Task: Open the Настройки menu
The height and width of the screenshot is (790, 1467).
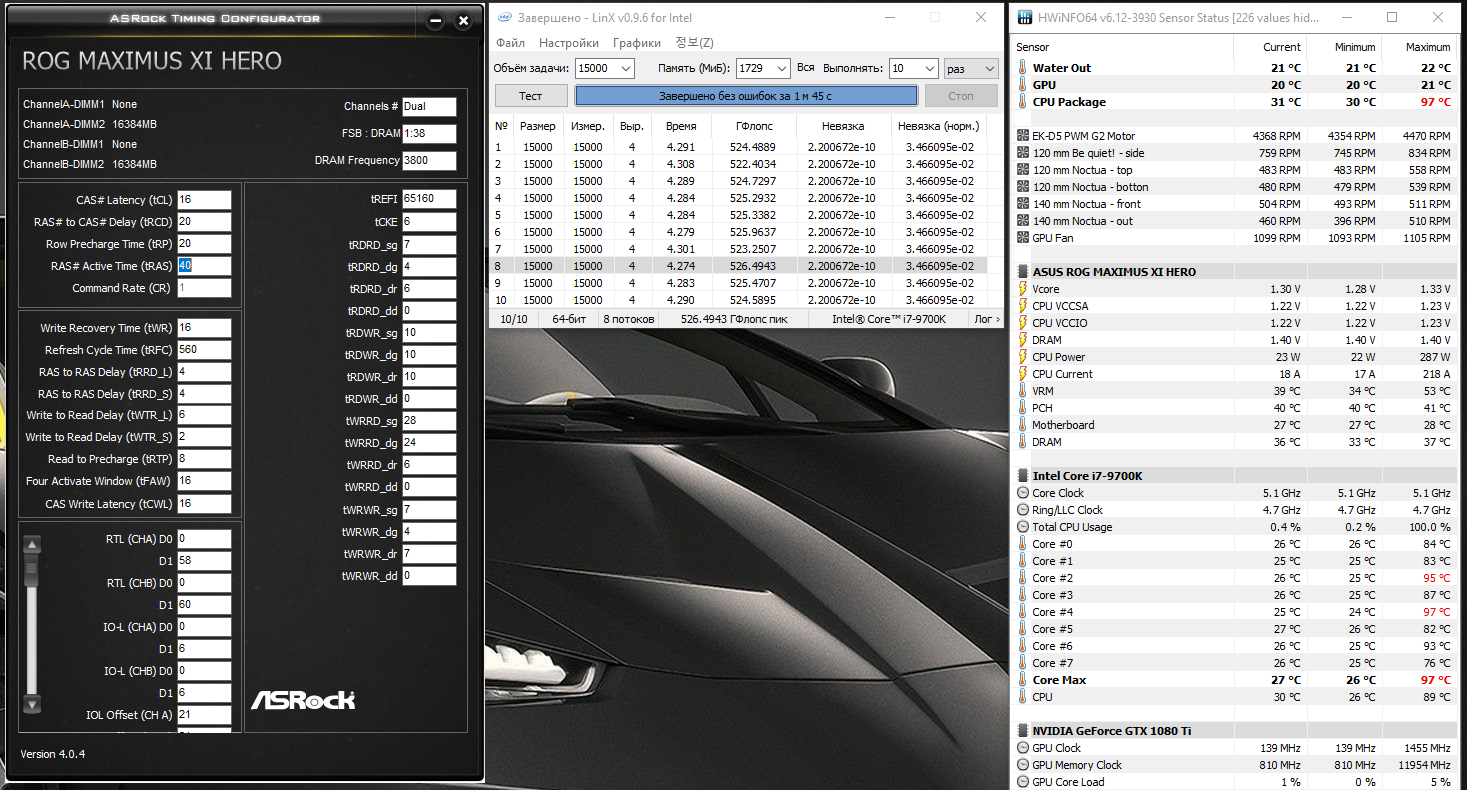Action: pyautogui.click(x=568, y=43)
